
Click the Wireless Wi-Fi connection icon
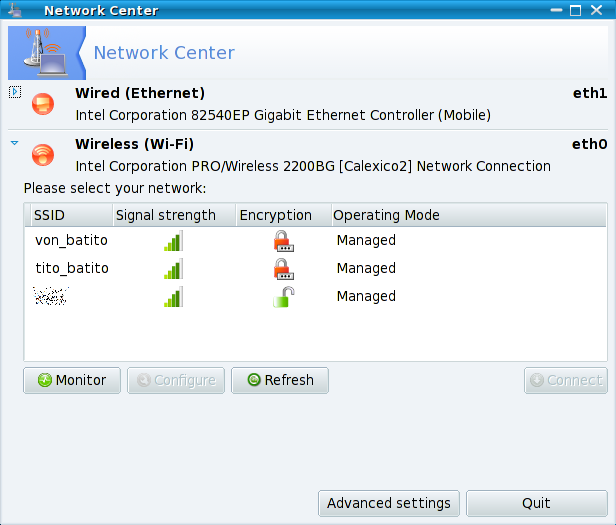click(42, 154)
